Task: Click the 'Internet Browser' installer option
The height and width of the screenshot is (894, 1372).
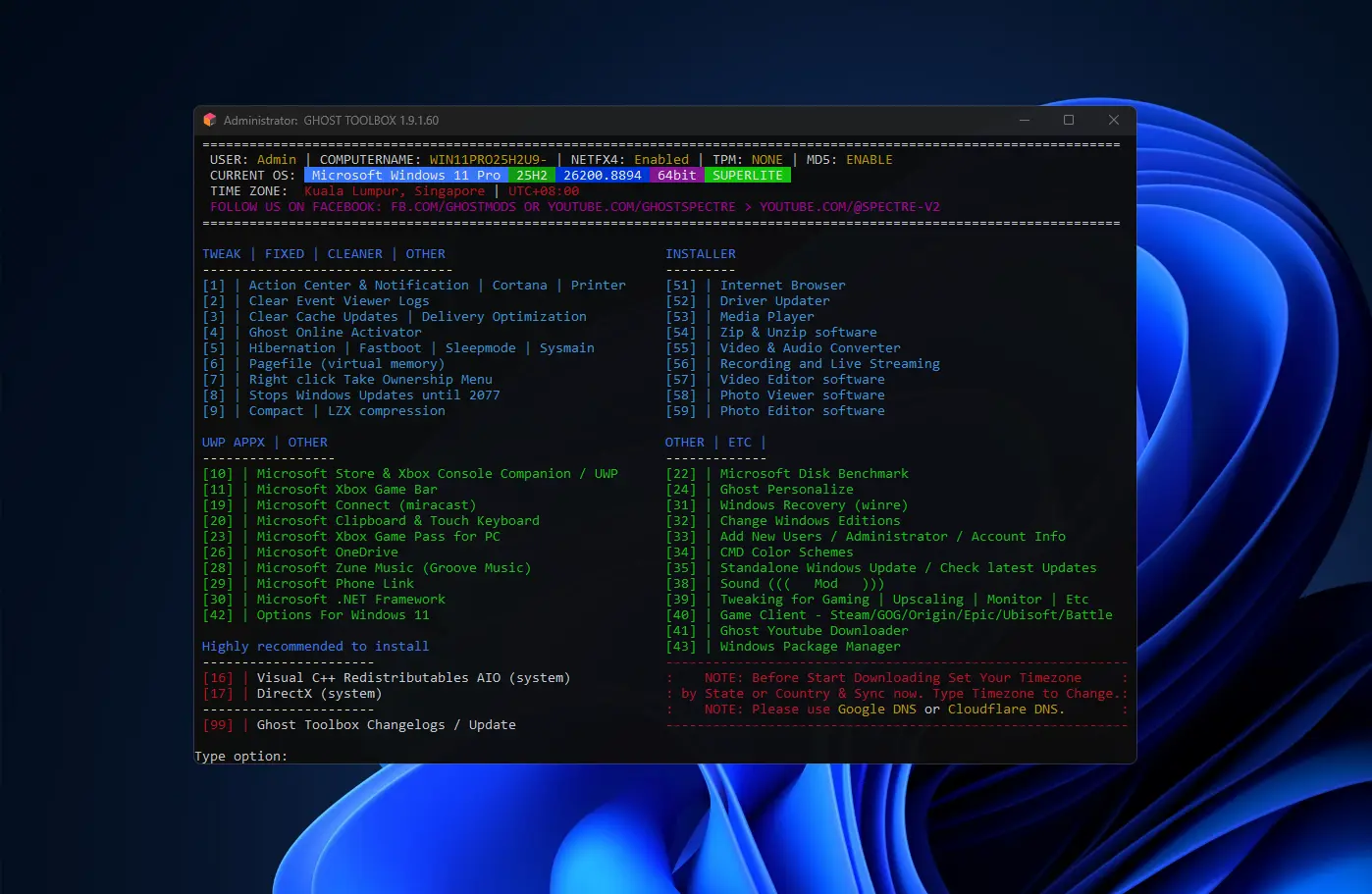Action: point(783,286)
